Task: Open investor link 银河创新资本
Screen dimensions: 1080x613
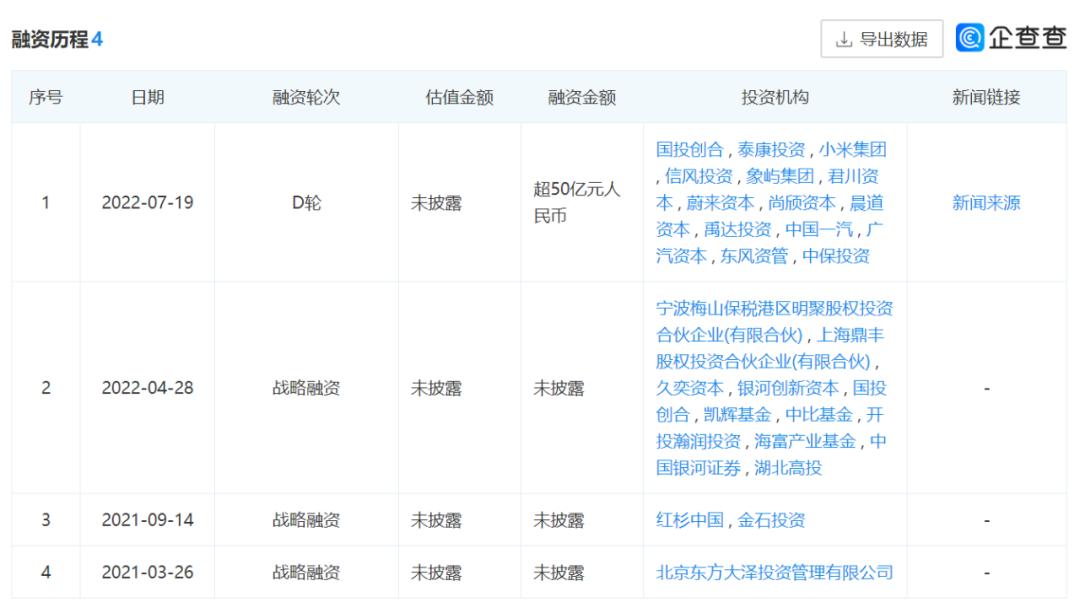Action: tap(788, 388)
